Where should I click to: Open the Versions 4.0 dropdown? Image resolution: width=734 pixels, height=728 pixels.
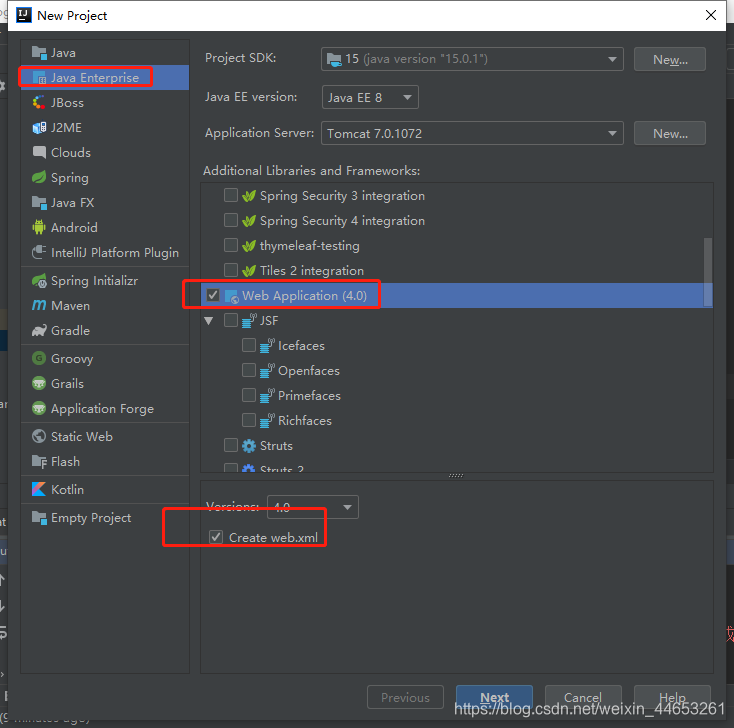coord(313,507)
